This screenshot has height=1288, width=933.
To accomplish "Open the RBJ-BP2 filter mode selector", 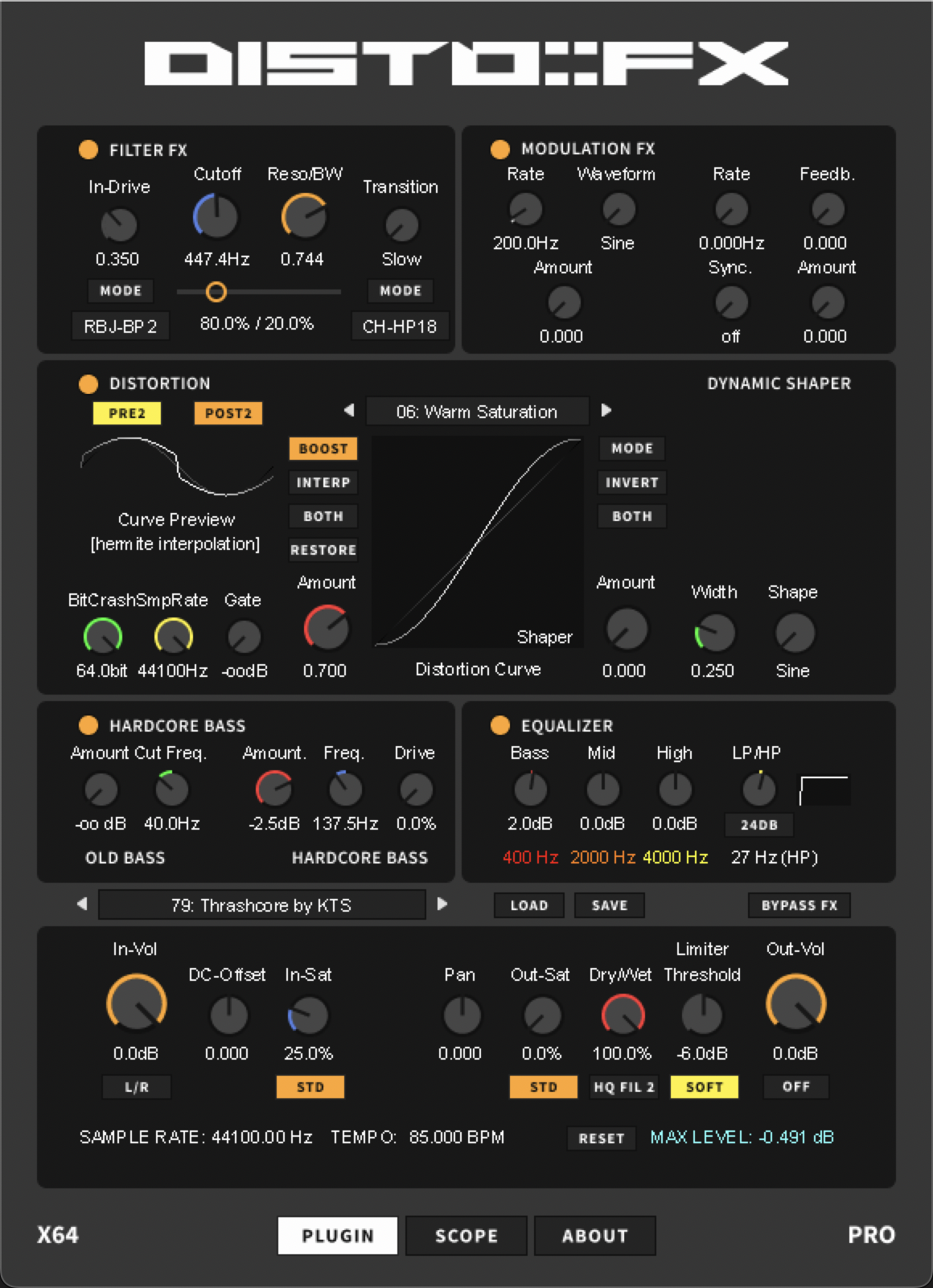I will click(x=121, y=326).
